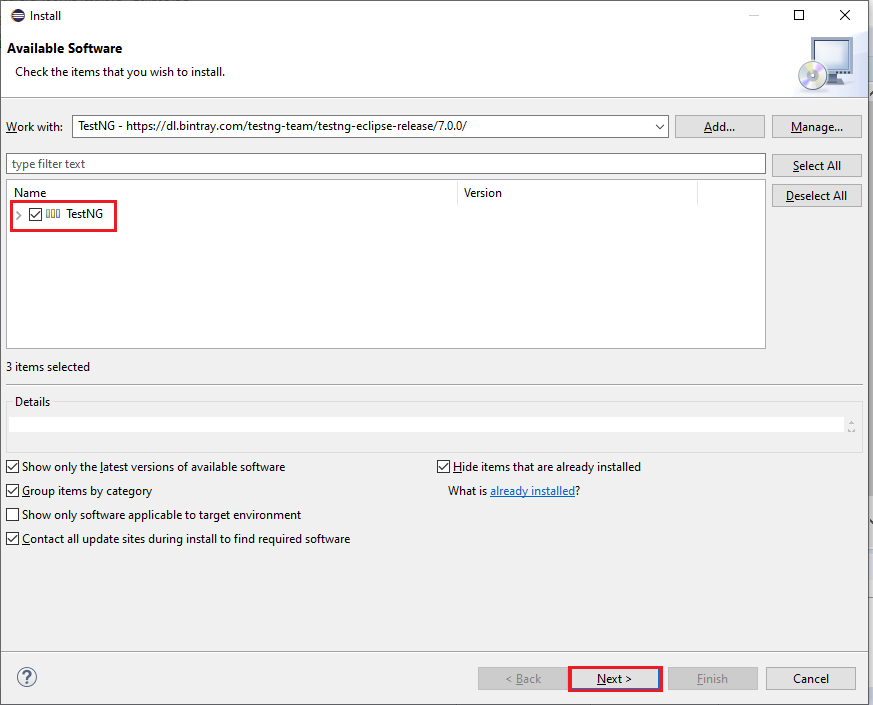The image size is (873, 705).
Task: Toggle Group items by category checkbox
Action: (x=13, y=491)
